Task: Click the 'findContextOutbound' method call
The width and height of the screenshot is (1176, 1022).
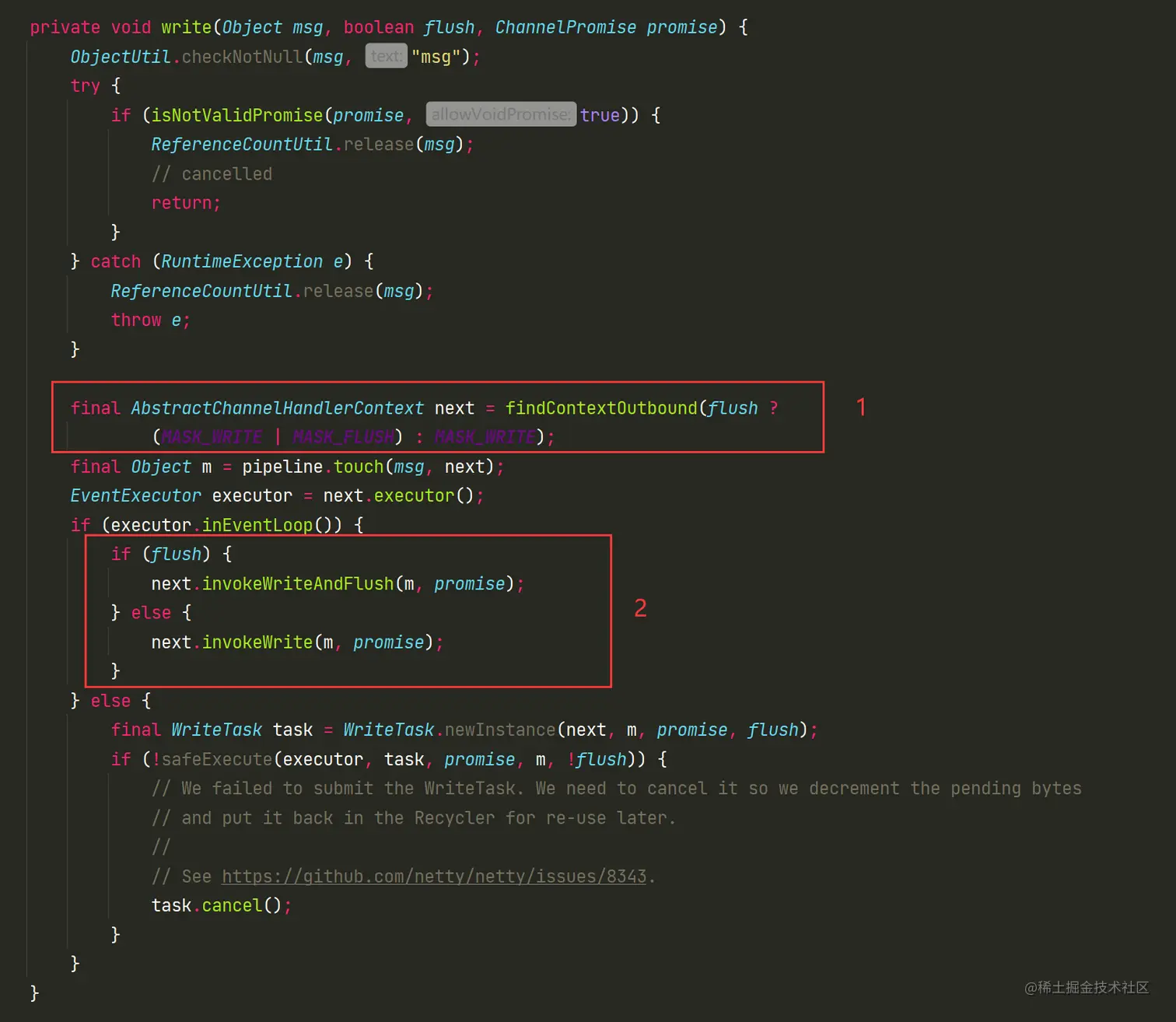Action: [601, 408]
